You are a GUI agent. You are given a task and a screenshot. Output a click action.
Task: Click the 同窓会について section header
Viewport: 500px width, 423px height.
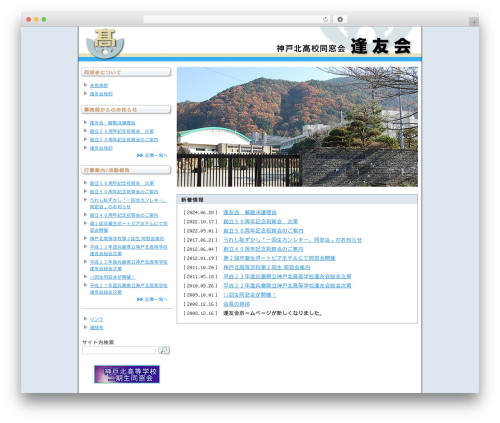(126, 72)
